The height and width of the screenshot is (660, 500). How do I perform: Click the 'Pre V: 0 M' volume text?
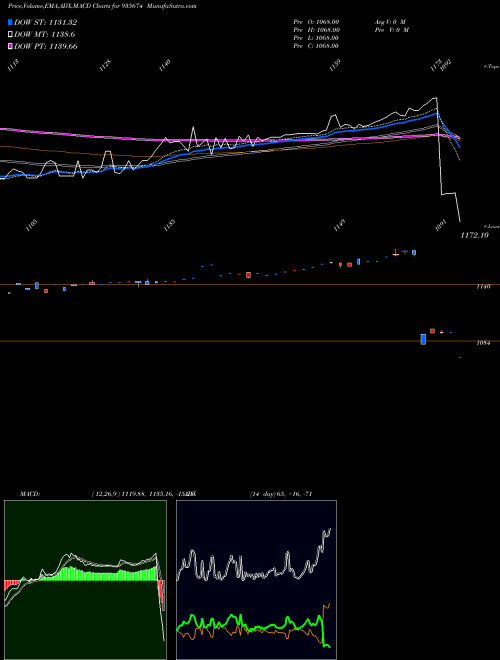tap(392, 30)
